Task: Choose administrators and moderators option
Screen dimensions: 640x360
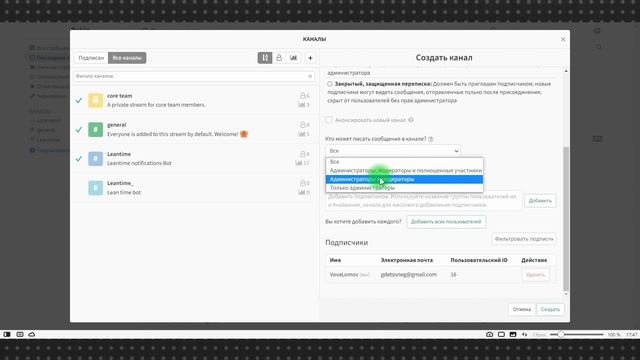Action: tap(404, 179)
